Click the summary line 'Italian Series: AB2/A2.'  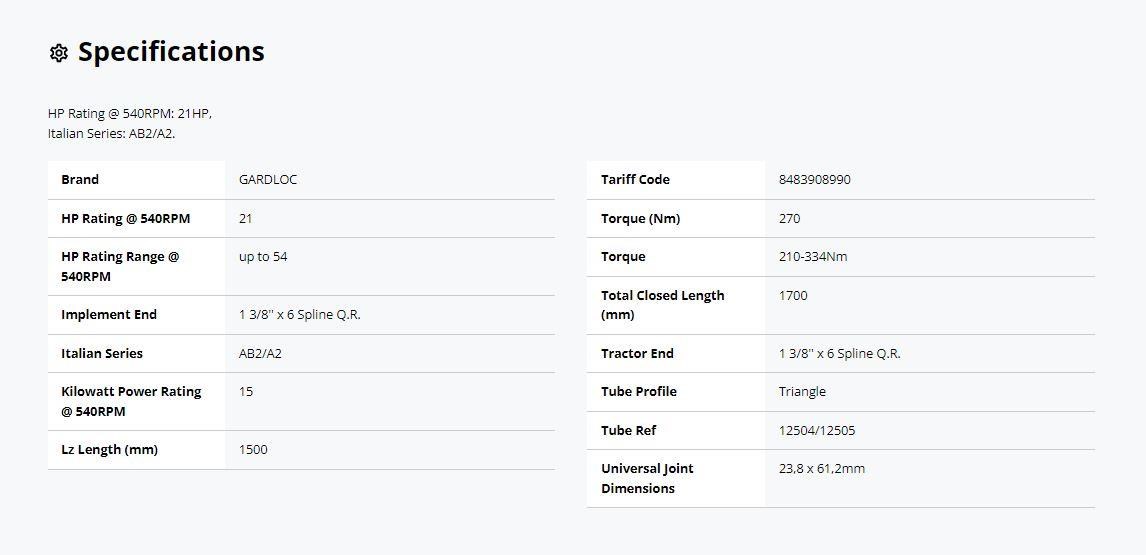point(112,135)
